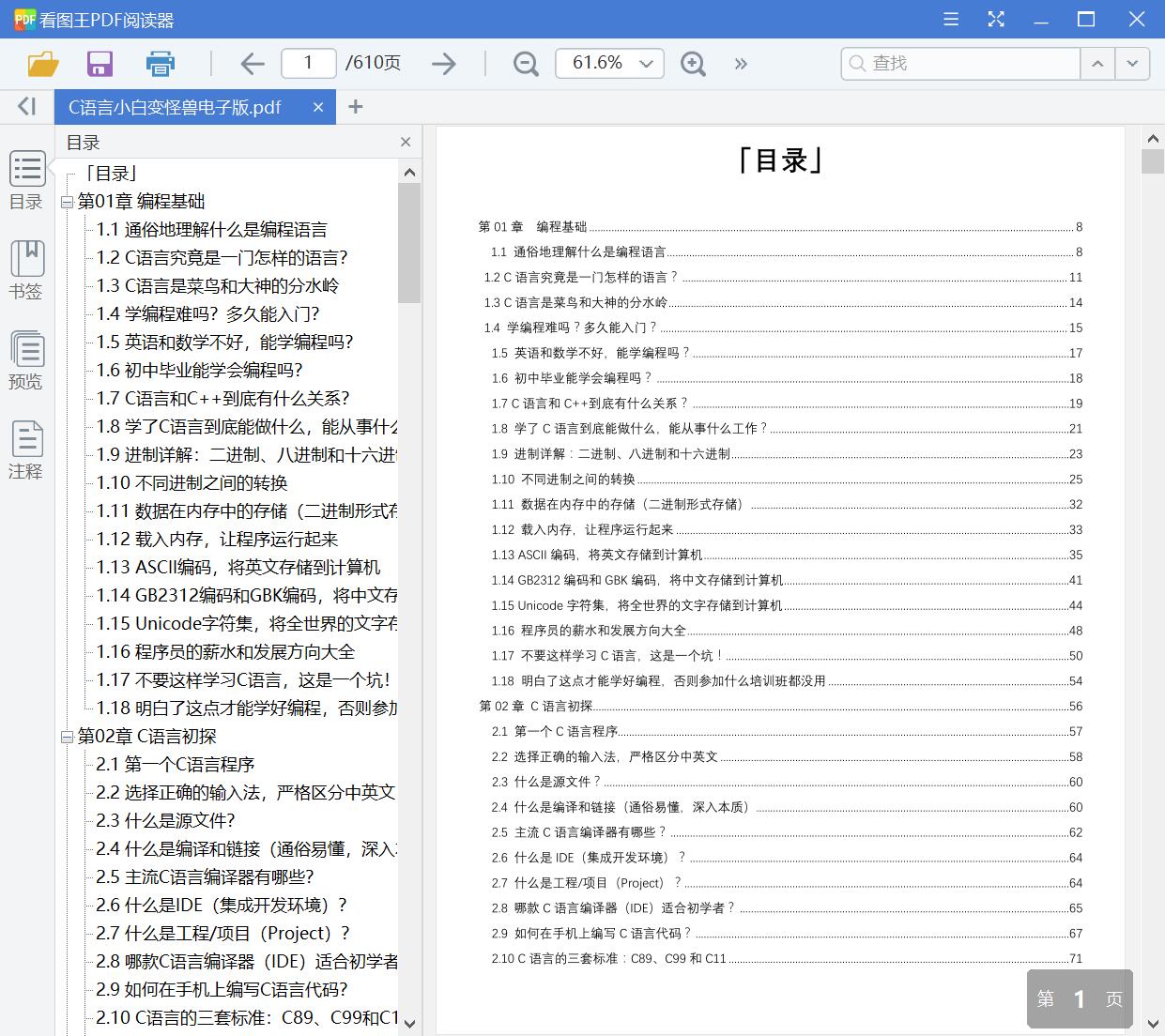
Task: Toggle fullscreen reading mode
Action: pyautogui.click(x=996, y=19)
